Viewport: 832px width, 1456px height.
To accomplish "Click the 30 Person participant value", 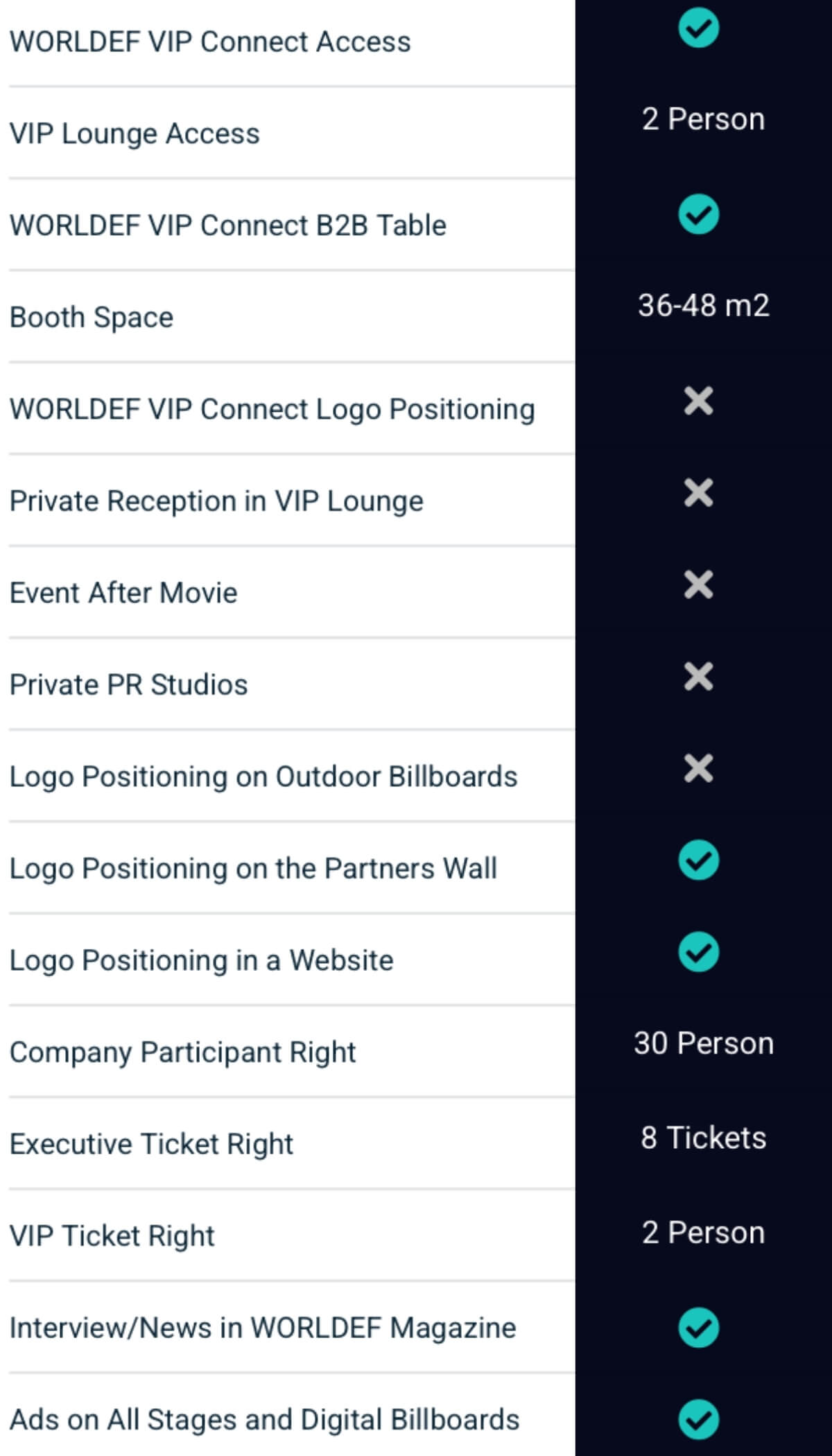I will coord(703,1043).
